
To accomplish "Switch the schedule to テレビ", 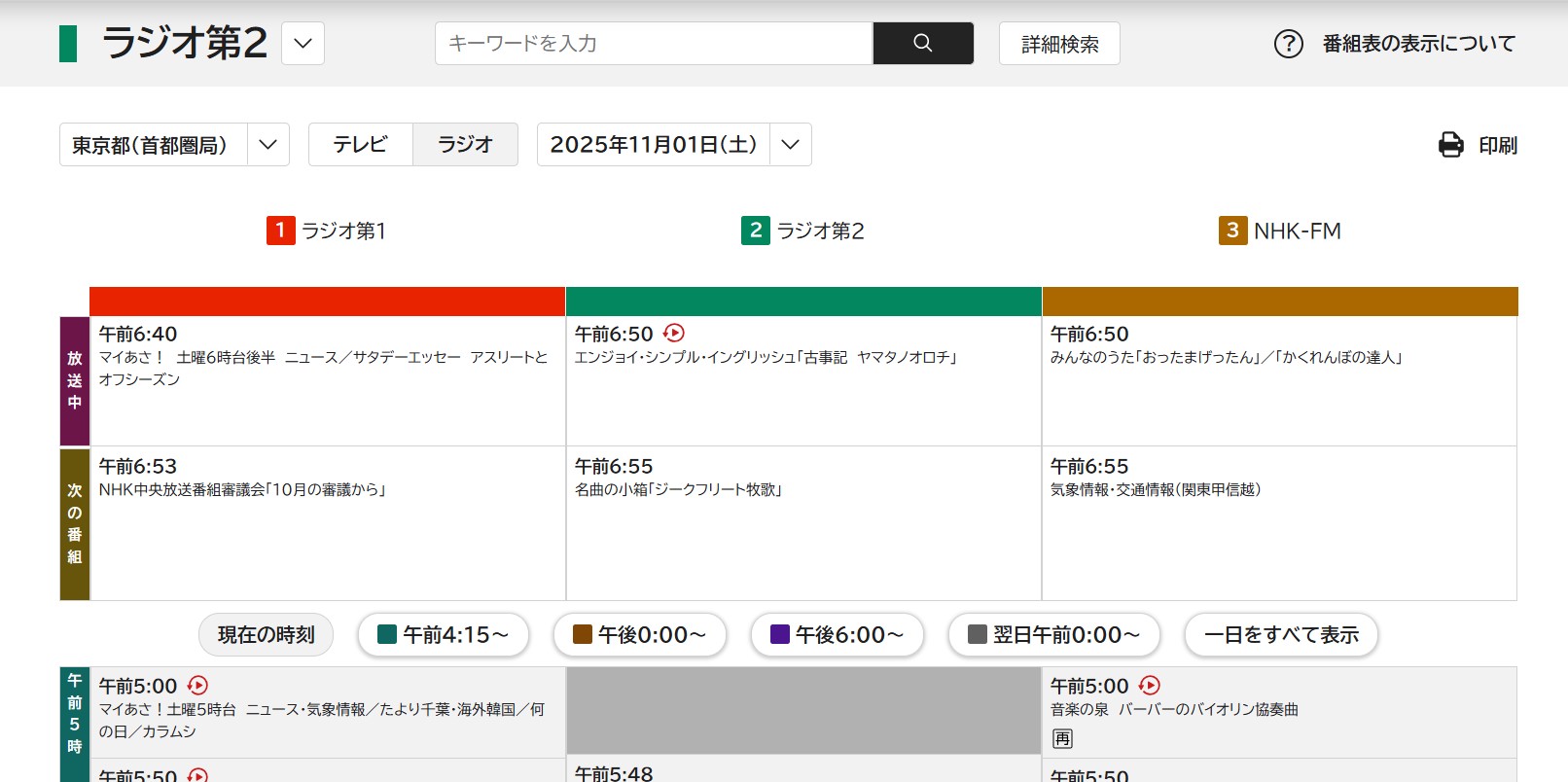I will 361,145.
